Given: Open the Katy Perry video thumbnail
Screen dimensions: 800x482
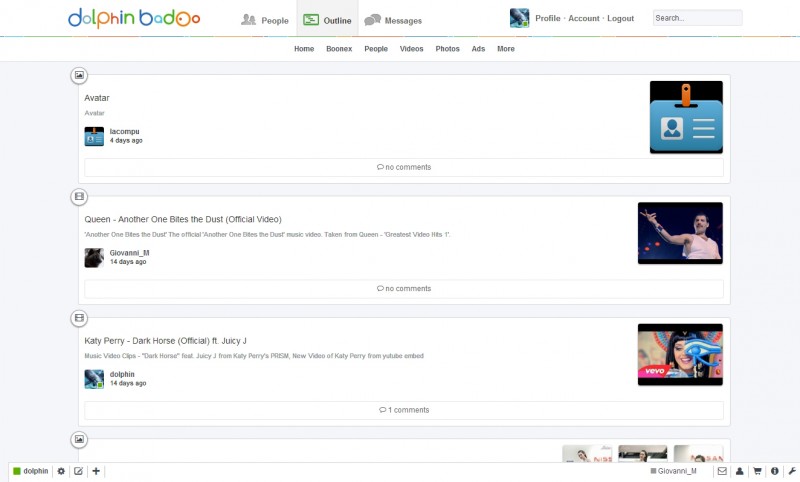Looking at the screenshot, I should pyautogui.click(x=680, y=354).
